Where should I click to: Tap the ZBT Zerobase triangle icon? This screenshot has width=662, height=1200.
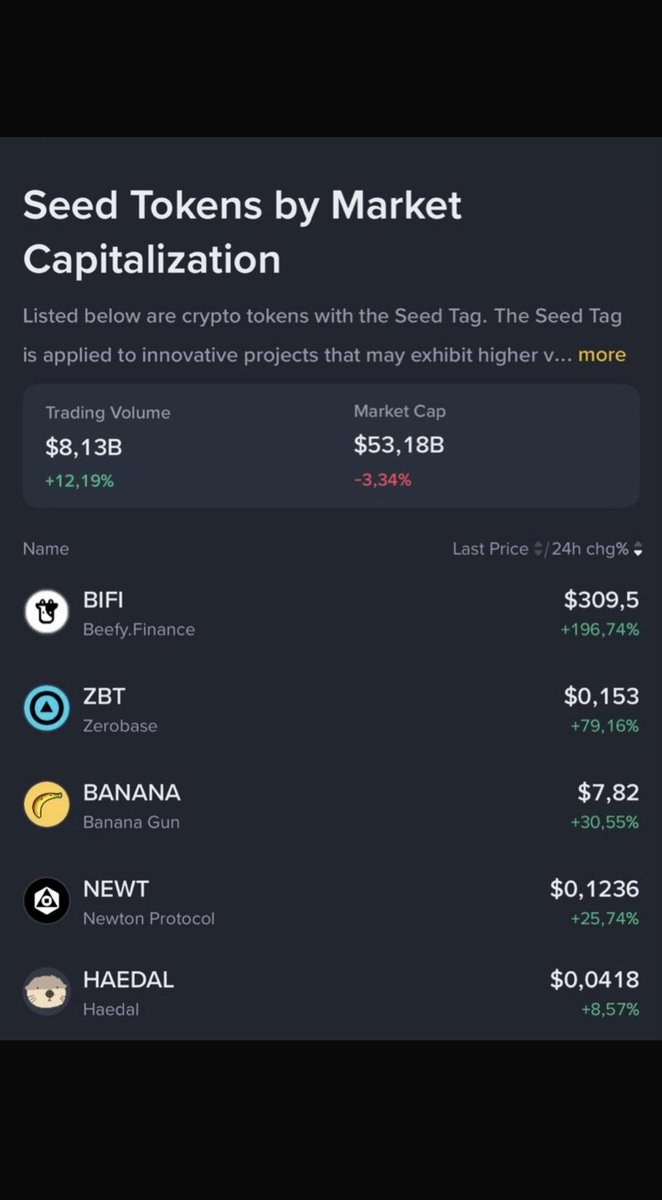[x=46, y=709]
